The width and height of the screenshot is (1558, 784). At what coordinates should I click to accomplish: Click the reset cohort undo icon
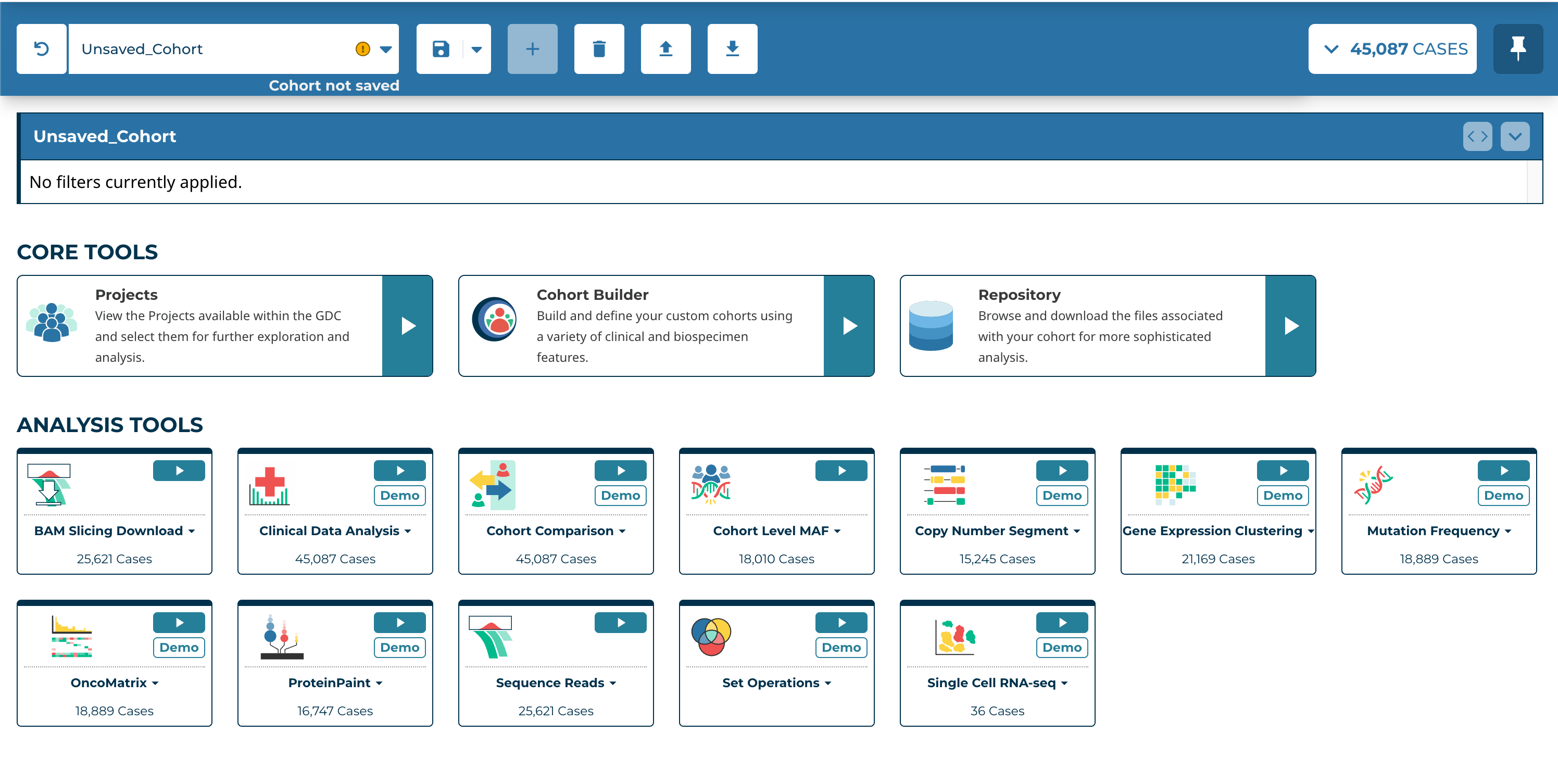pyautogui.click(x=41, y=49)
